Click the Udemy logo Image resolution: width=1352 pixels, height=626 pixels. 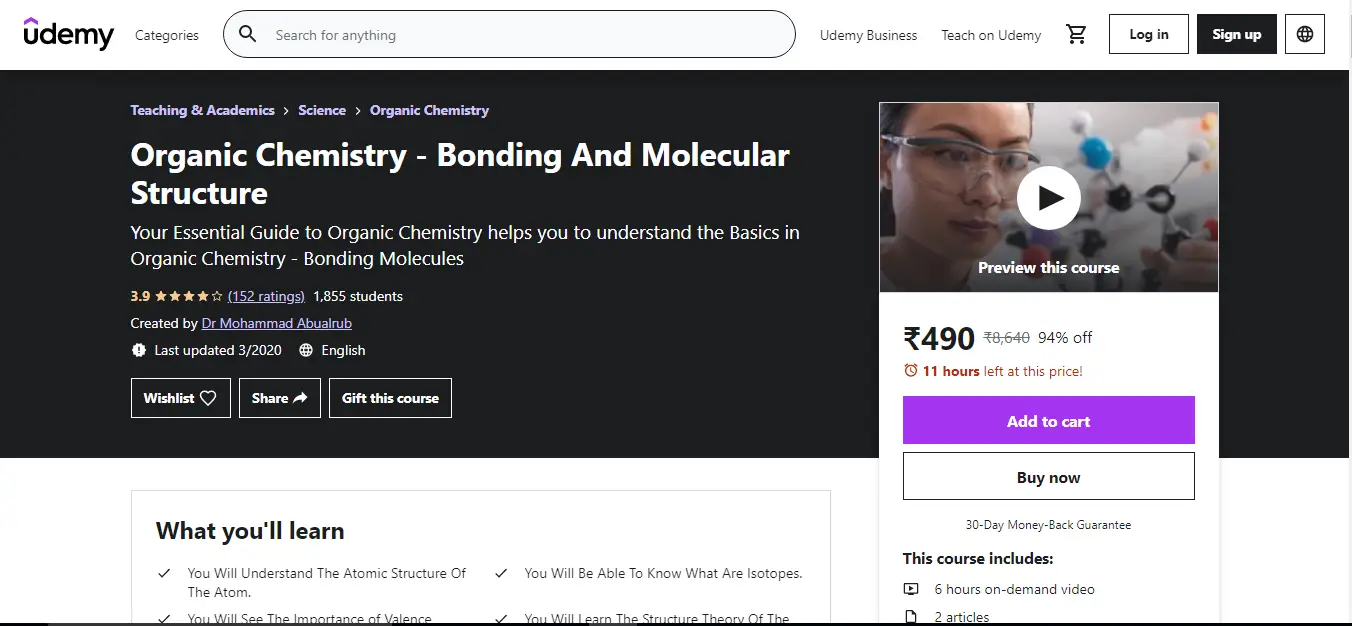[x=68, y=34]
